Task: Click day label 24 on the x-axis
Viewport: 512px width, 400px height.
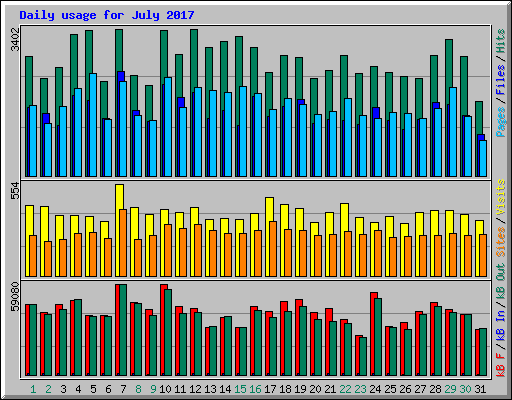Action: point(375,389)
